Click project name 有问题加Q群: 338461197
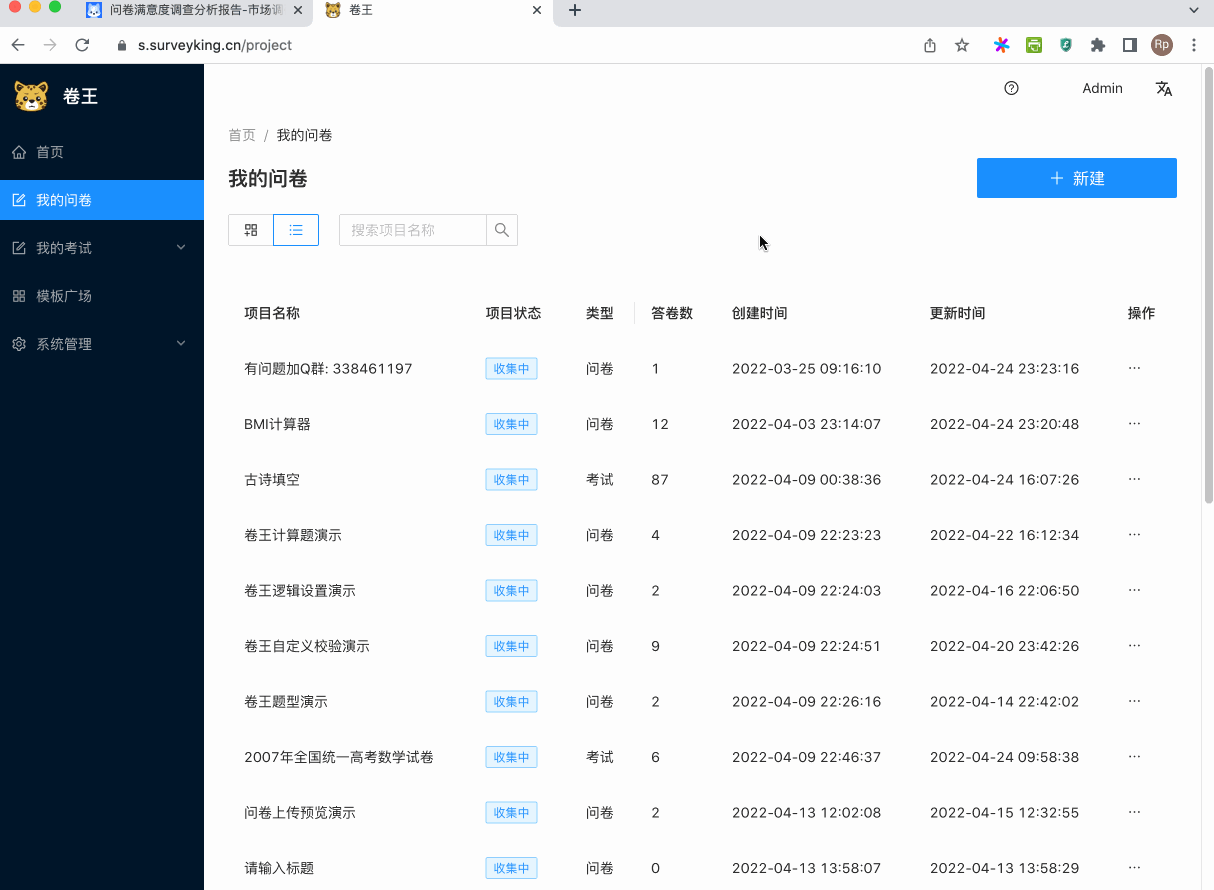 coord(328,369)
